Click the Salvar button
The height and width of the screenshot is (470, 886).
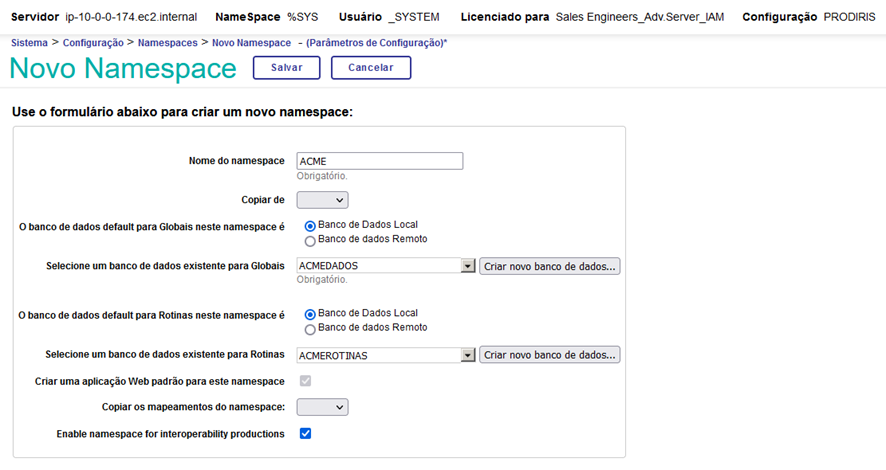(286, 68)
